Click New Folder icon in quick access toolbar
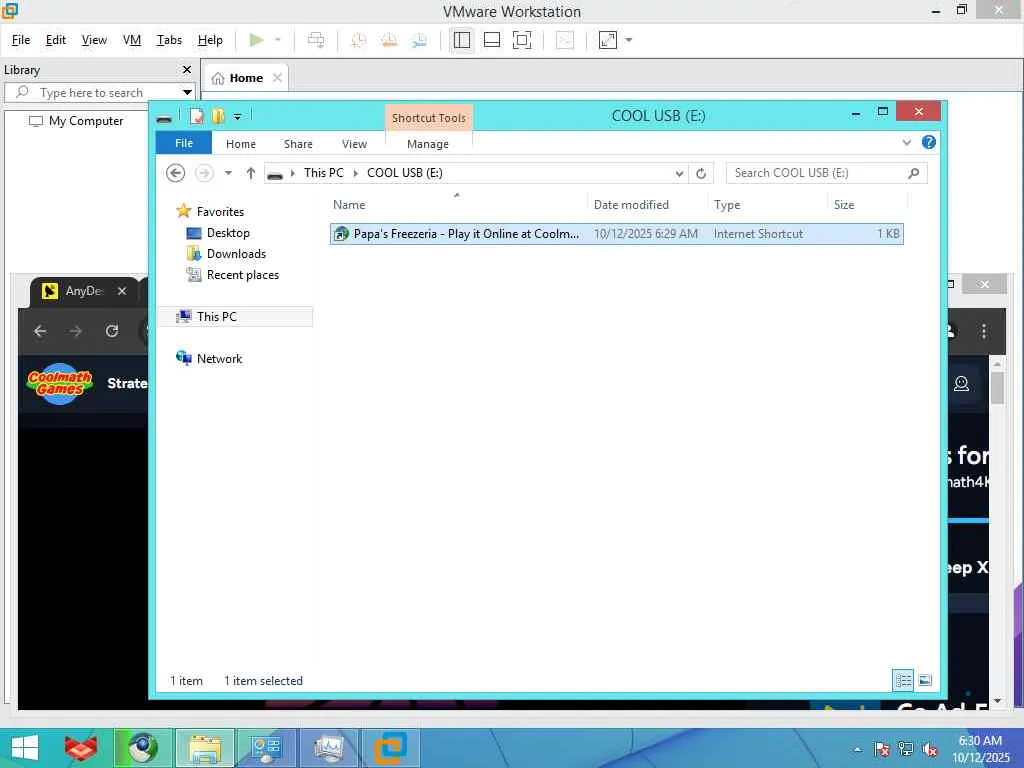Viewport: 1024px width, 768px height. point(218,116)
